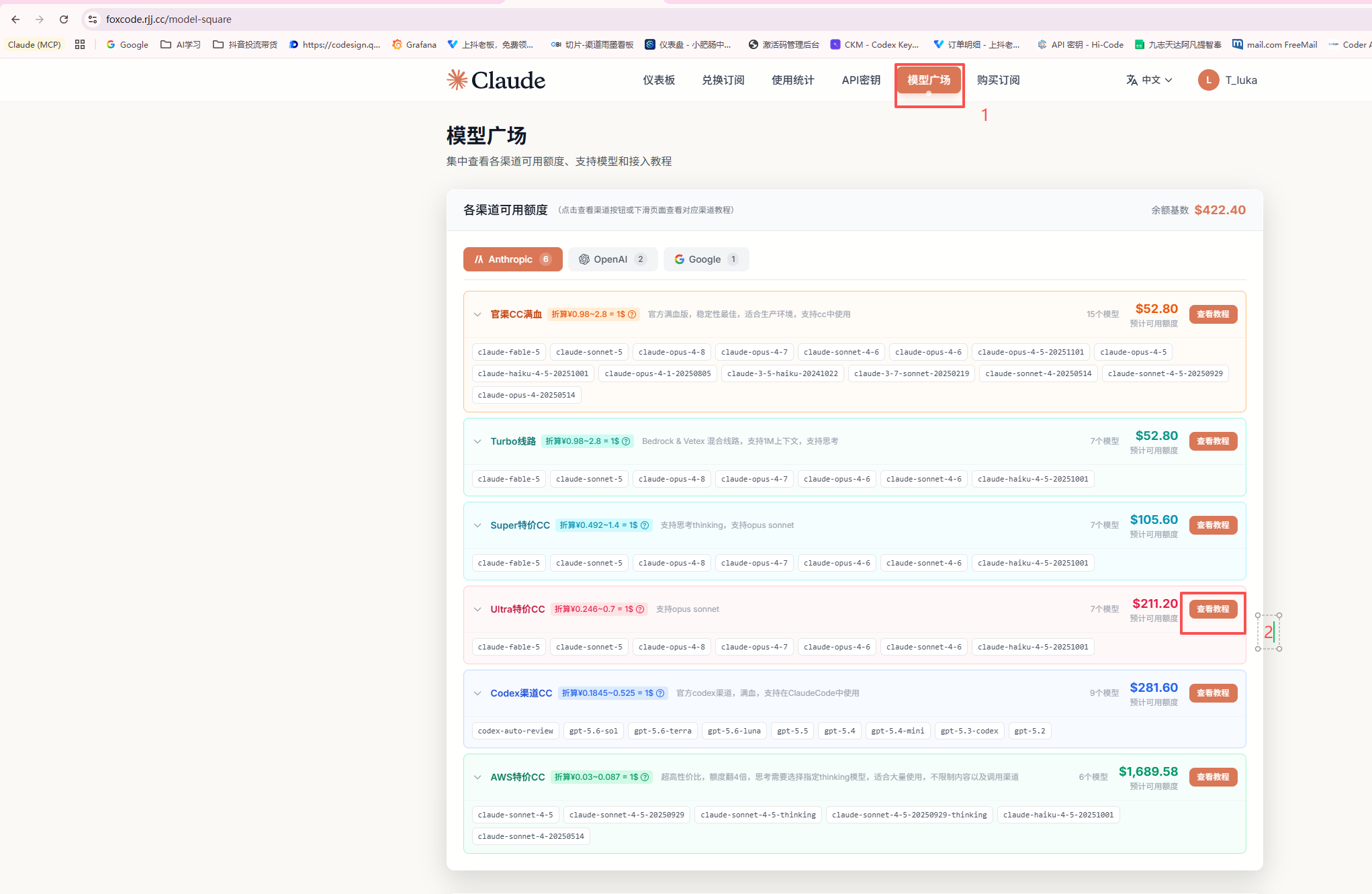1372x894 pixels.
Task: Open the codesign bookmark
Action: pos(334,44)
